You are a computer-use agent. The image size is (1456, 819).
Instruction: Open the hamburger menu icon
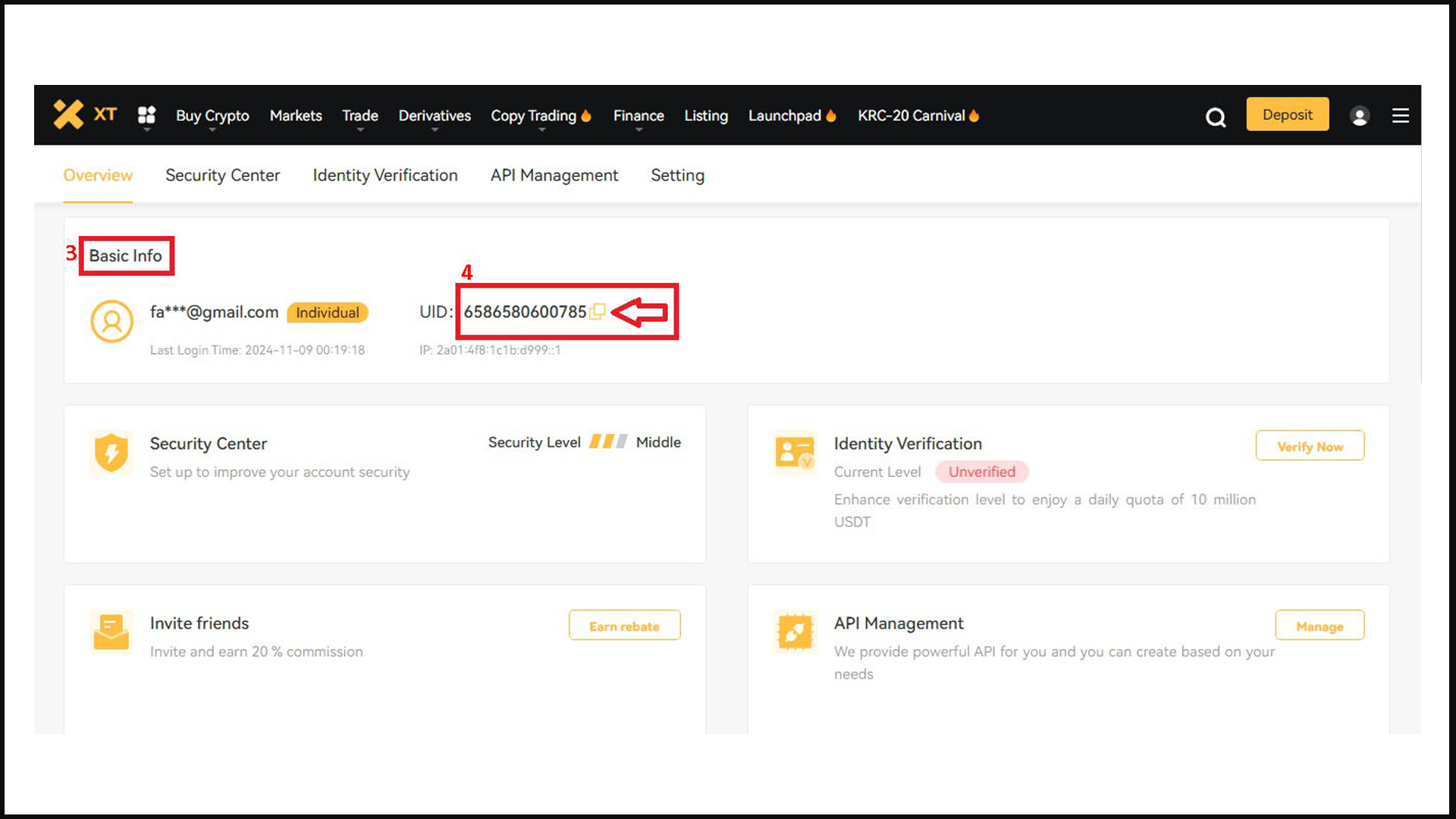(1400, 115)
